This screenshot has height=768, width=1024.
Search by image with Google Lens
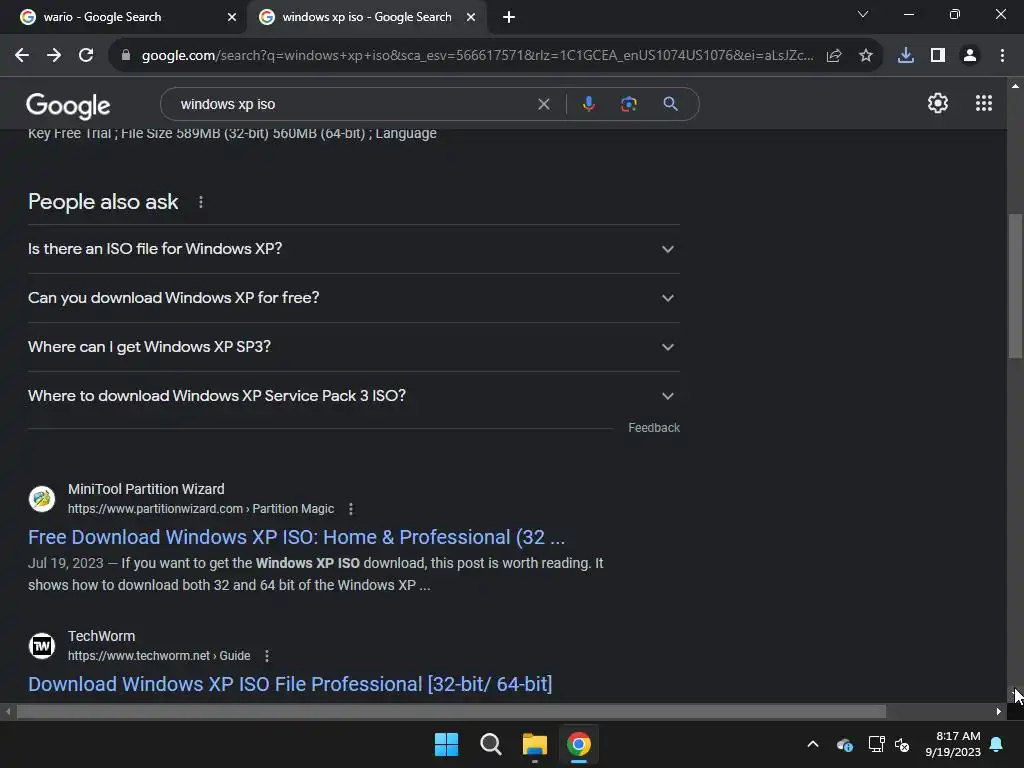628,104
